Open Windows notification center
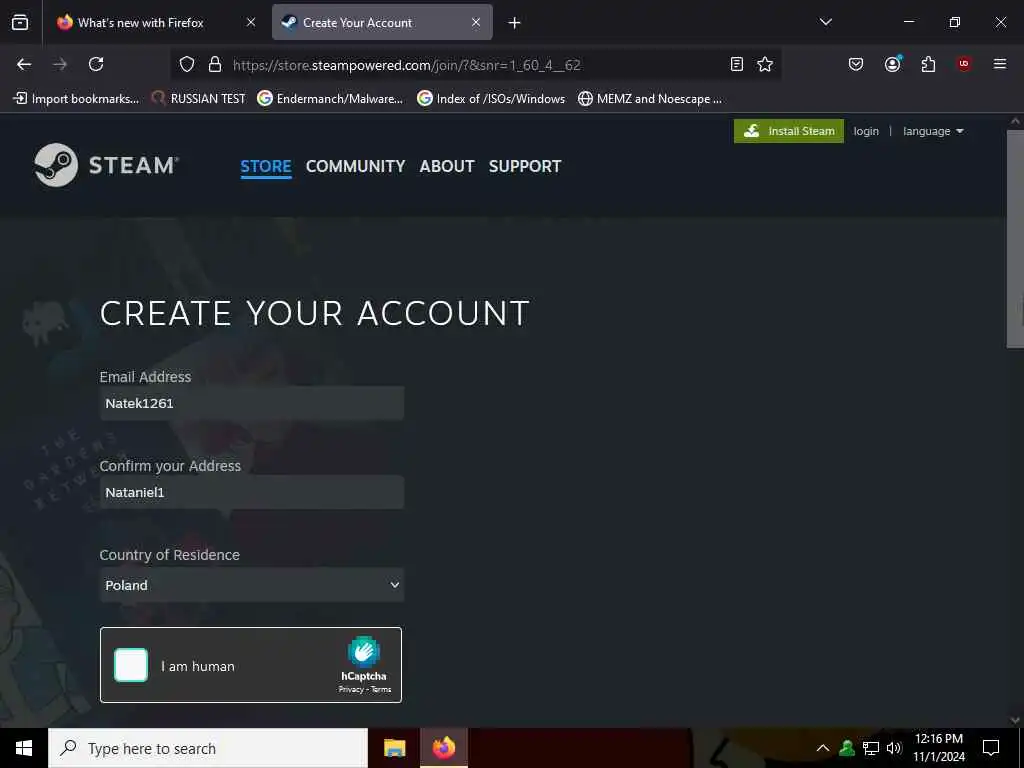The width and height of the screenshot is (1024, 768). tap(991, 748)
